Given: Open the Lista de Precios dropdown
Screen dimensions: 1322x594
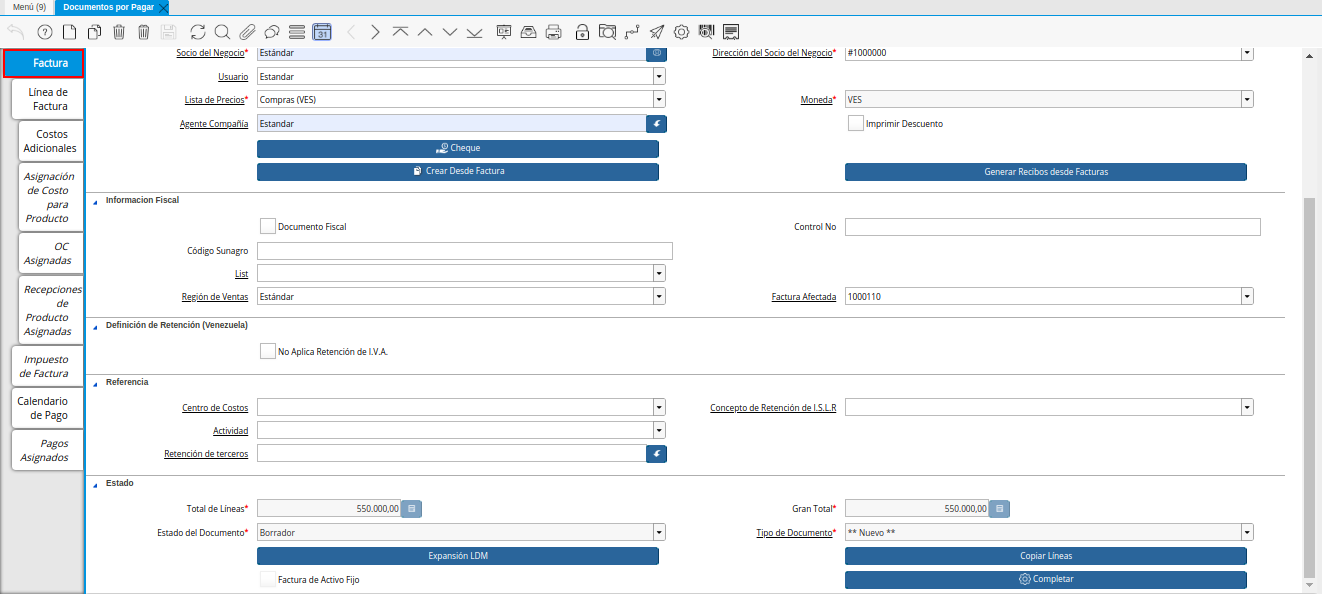Looking at the screenshot, I should [x=659, y=100].
